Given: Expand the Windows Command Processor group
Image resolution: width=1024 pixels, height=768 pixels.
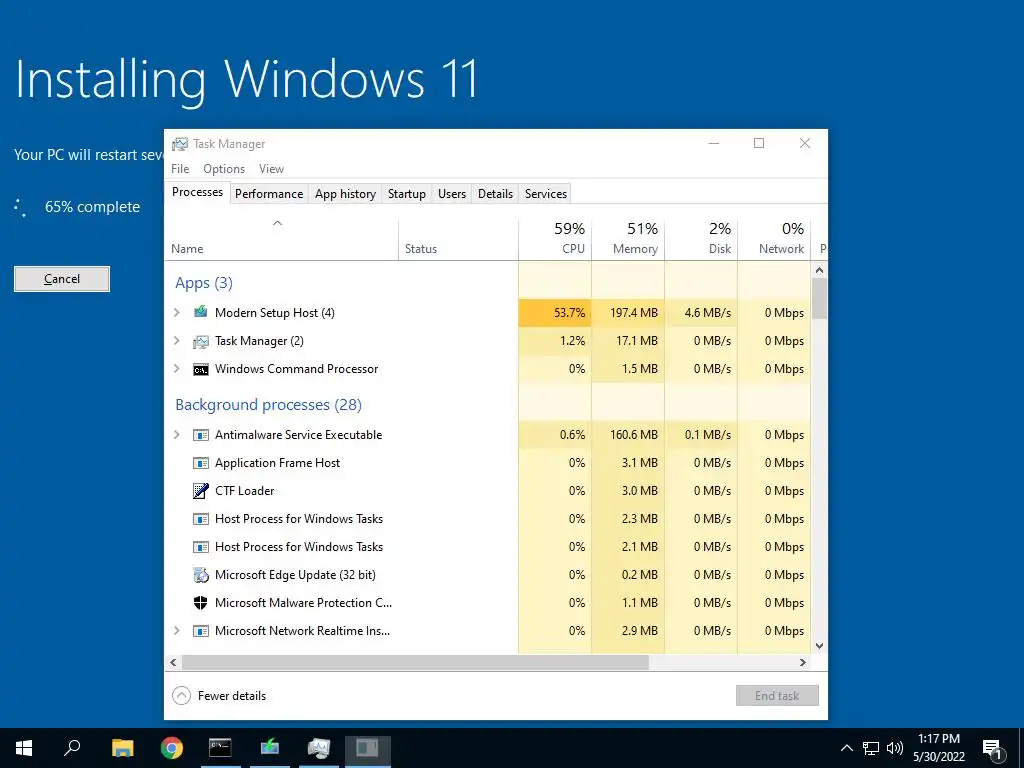Looking at the screenshot, I should coord(176,369).
